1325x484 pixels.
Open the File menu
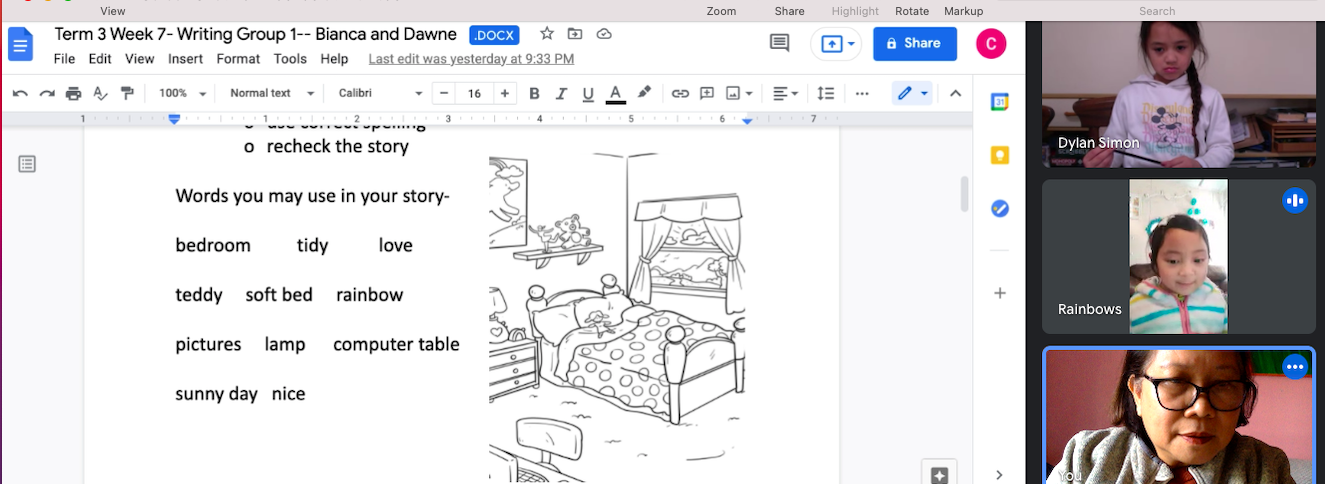[x=64, y=59]
